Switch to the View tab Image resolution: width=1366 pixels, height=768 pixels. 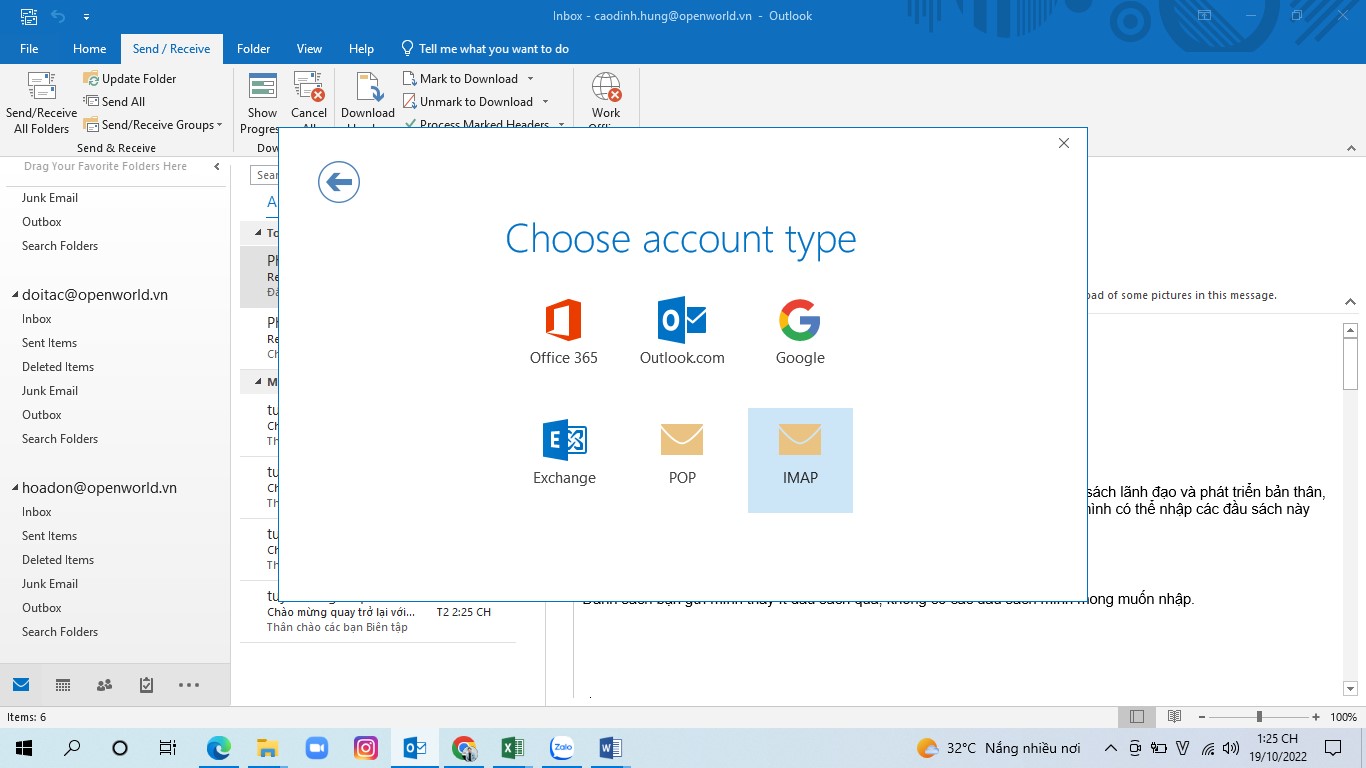[309, 48]
